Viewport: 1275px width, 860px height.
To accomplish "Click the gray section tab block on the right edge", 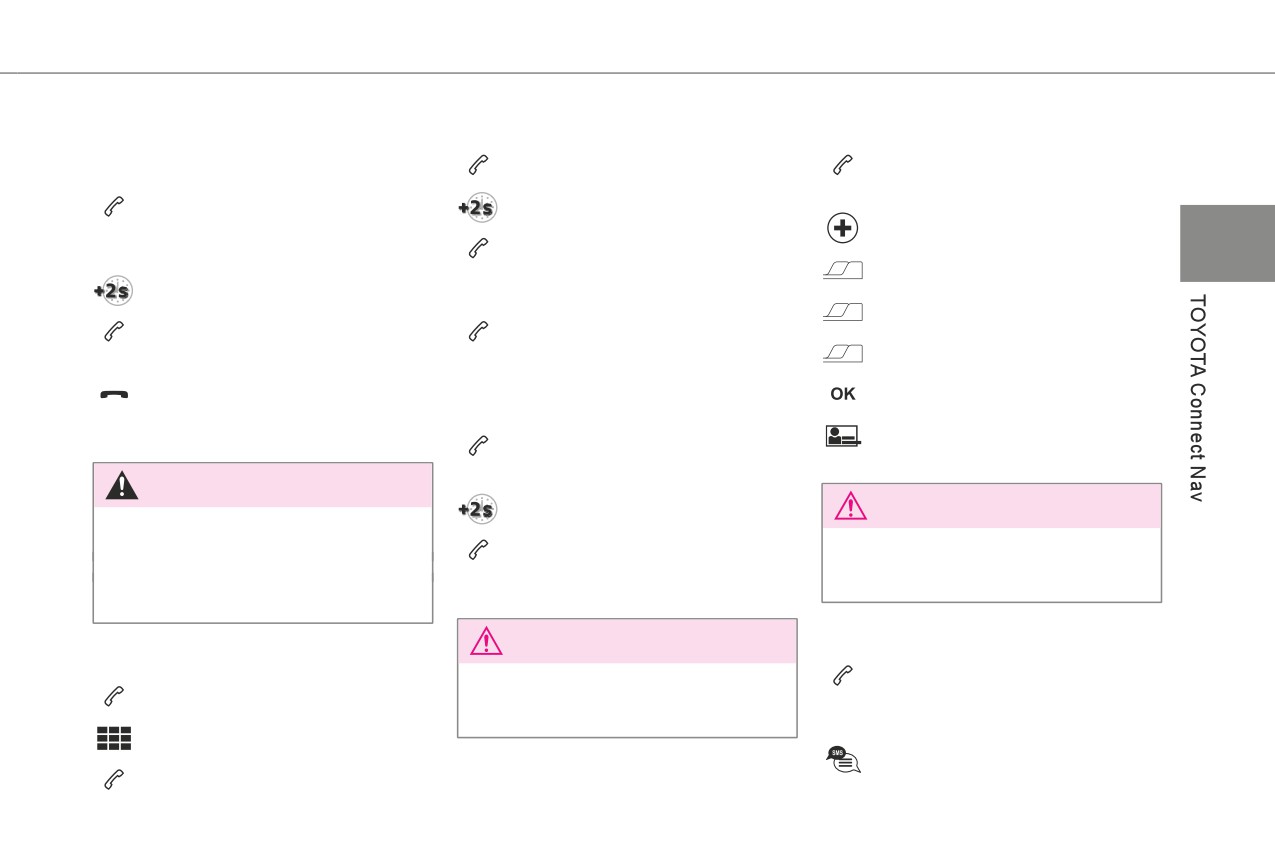I will (x=1227, y=243).
